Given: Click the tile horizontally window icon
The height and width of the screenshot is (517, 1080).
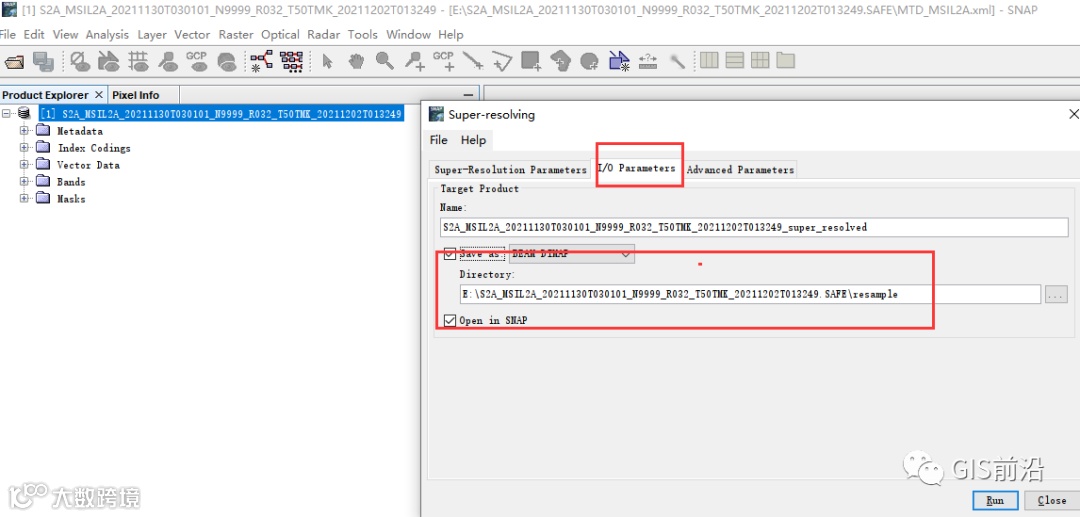Looking at the screenshot, I should click(x=709, y=61).
